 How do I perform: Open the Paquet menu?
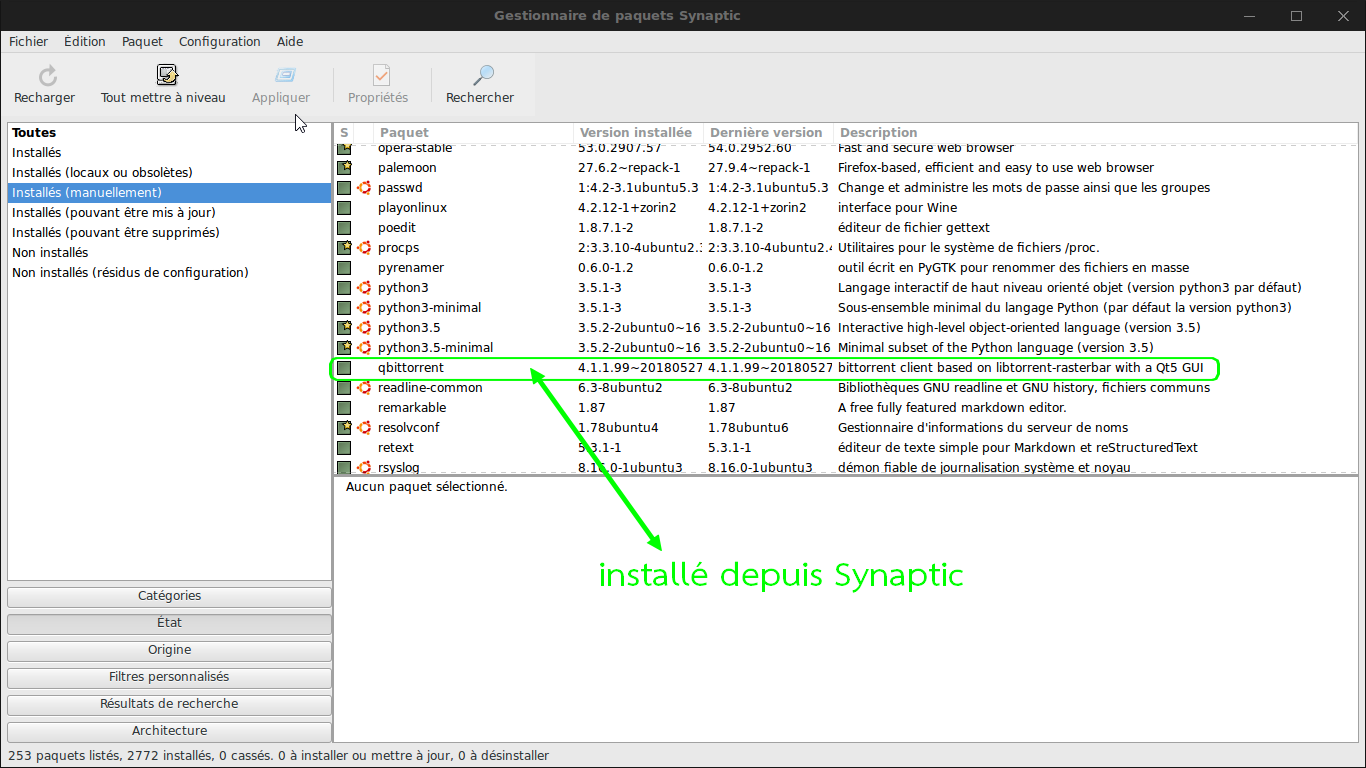[x=142, y=42]
